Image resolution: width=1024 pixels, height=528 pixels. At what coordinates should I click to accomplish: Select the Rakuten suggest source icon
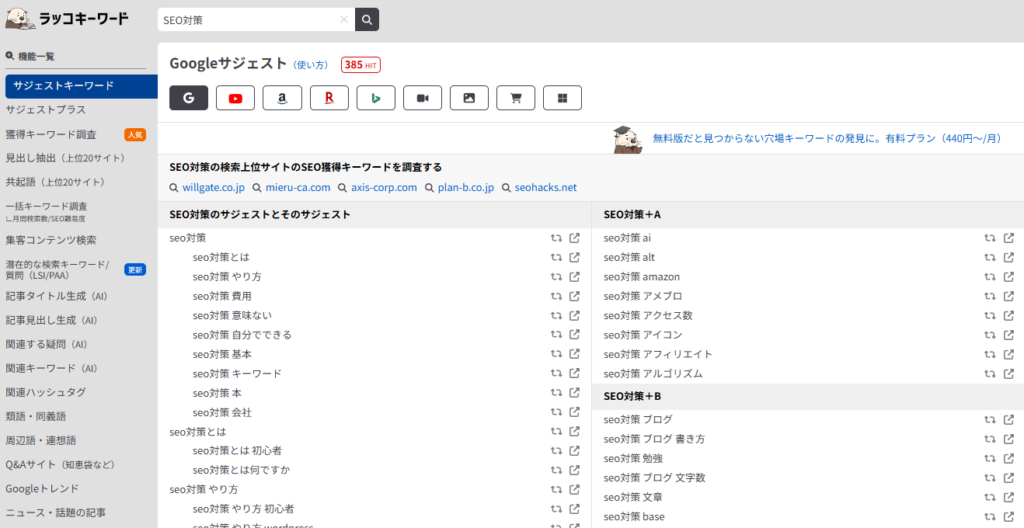coord(329,98)
